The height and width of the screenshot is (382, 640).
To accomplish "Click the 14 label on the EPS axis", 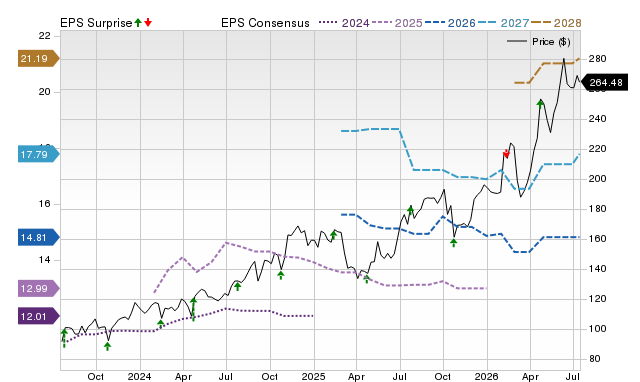I will pos(44,260).
